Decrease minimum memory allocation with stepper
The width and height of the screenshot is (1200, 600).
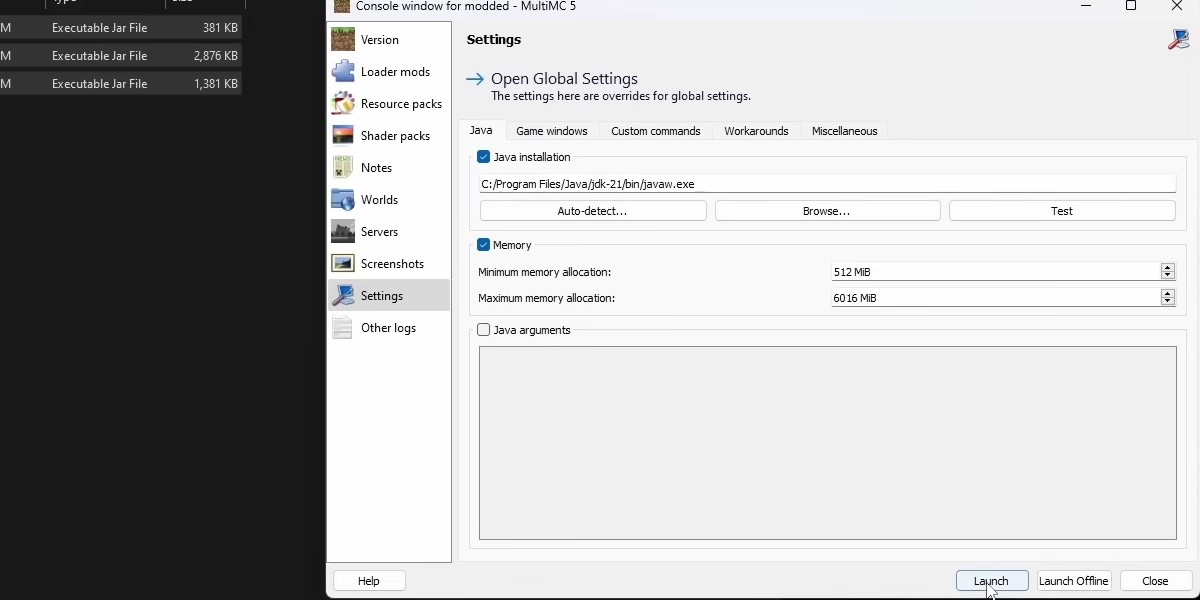(1167, 275)
